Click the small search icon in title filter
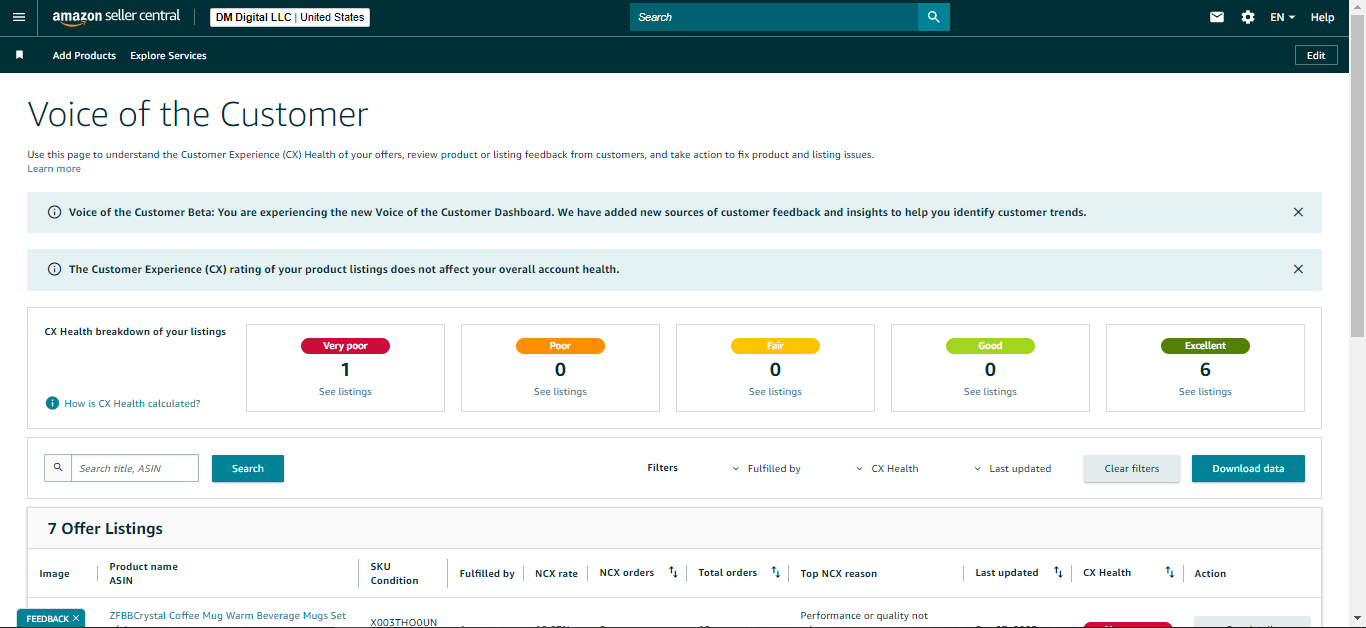The image size is (1366, 628). (58, 468)
